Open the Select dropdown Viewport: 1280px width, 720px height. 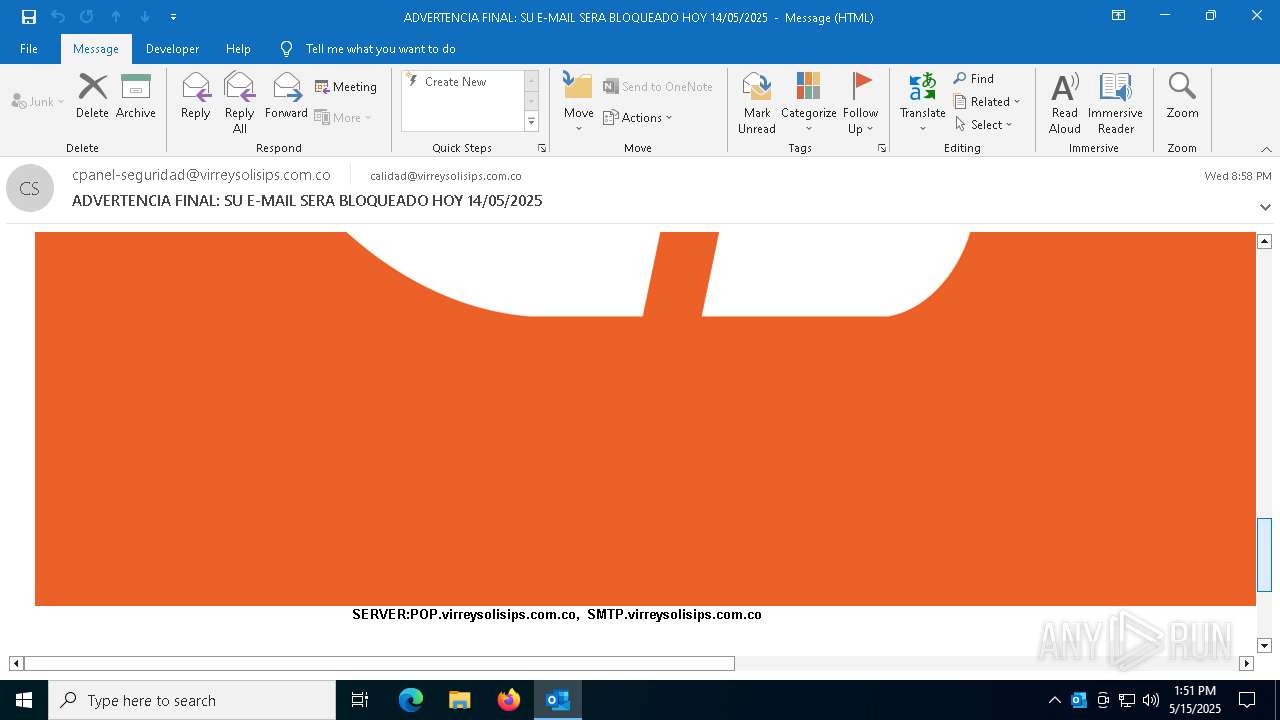pyautogui.click(x=984, y=124)
